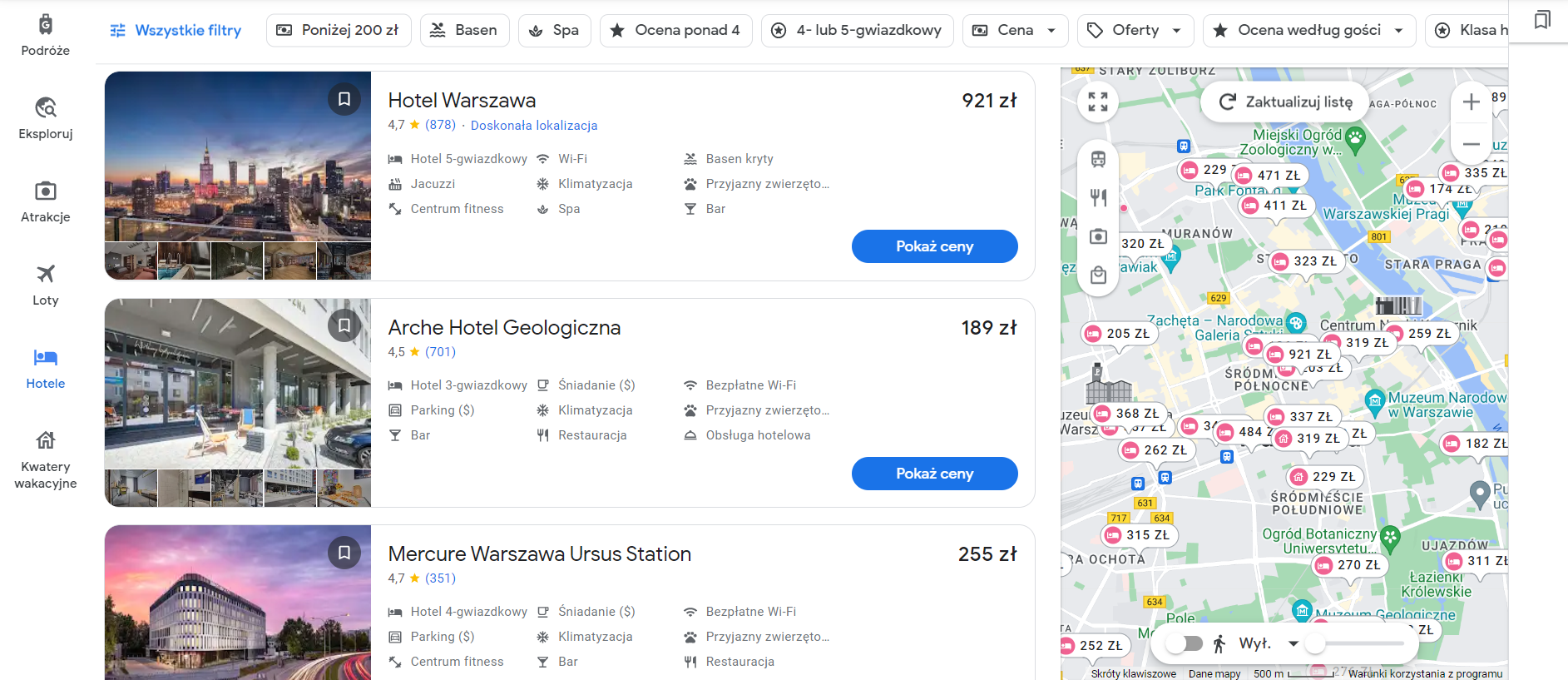This screenshot has height=680, width=1568.
Task: Select the 205 zł map marker
Action: coord(1119,334)
